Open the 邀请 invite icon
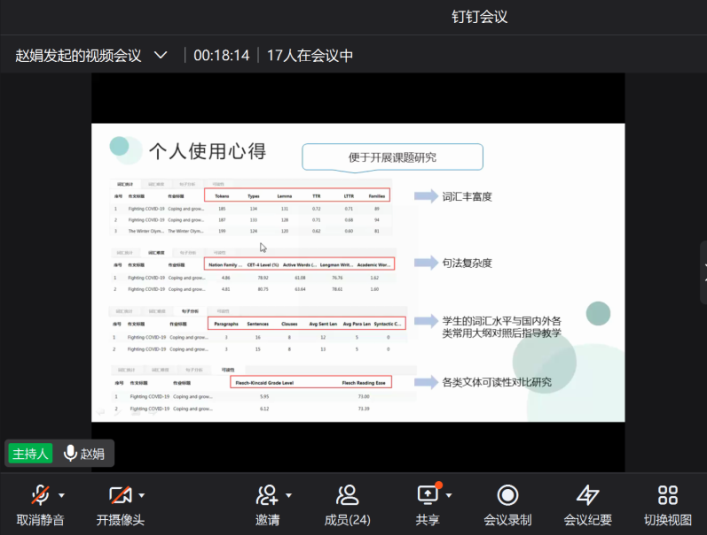 pos(266,496)
